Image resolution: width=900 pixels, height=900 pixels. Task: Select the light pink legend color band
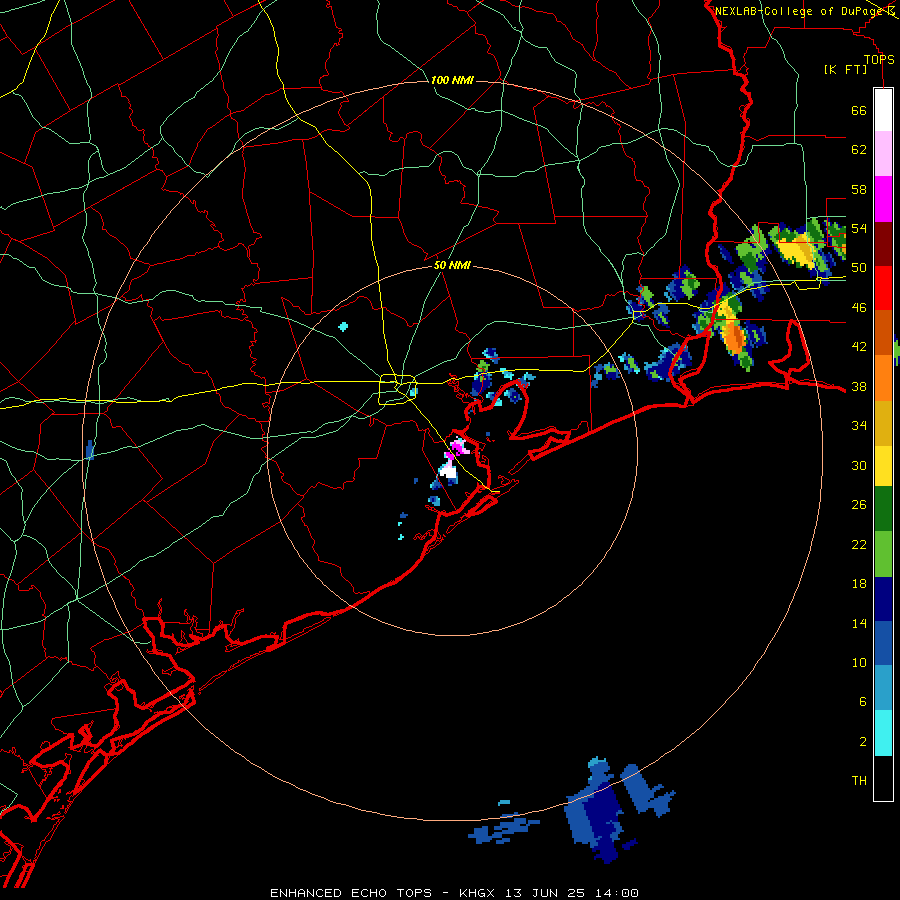pyautogui.click(x=883, y=154)
